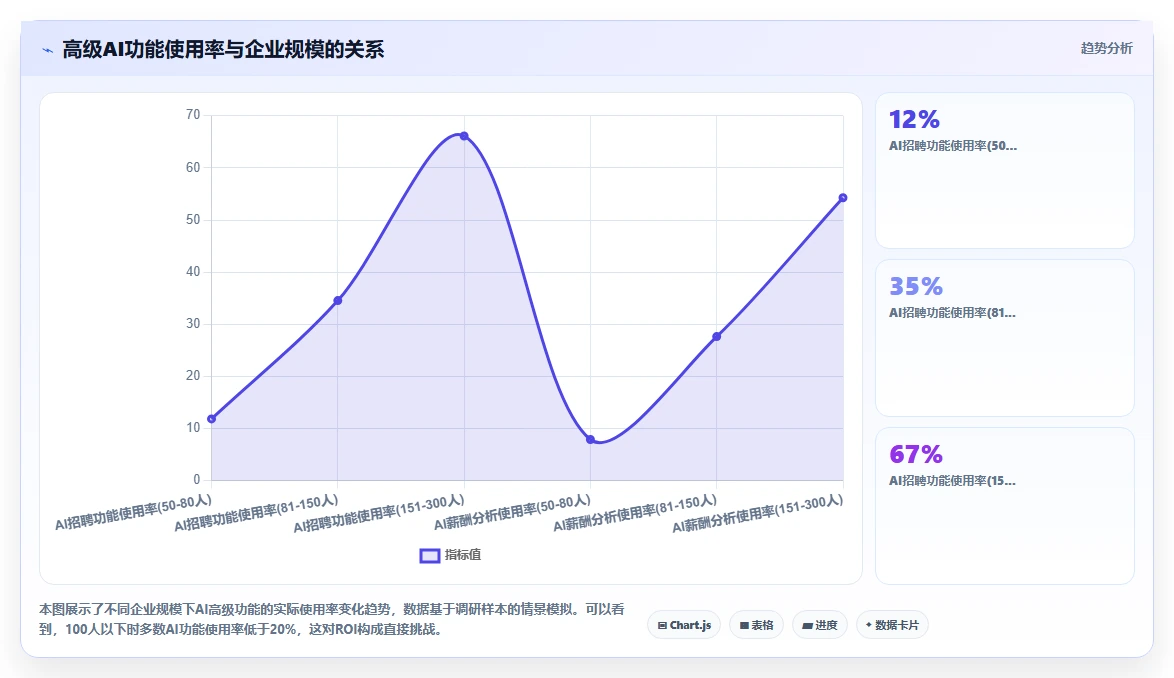The image size is (1174, 678).
Task: Click data point for AI薪酬分析使用率(151-300人)
Action: coord(843,198)
